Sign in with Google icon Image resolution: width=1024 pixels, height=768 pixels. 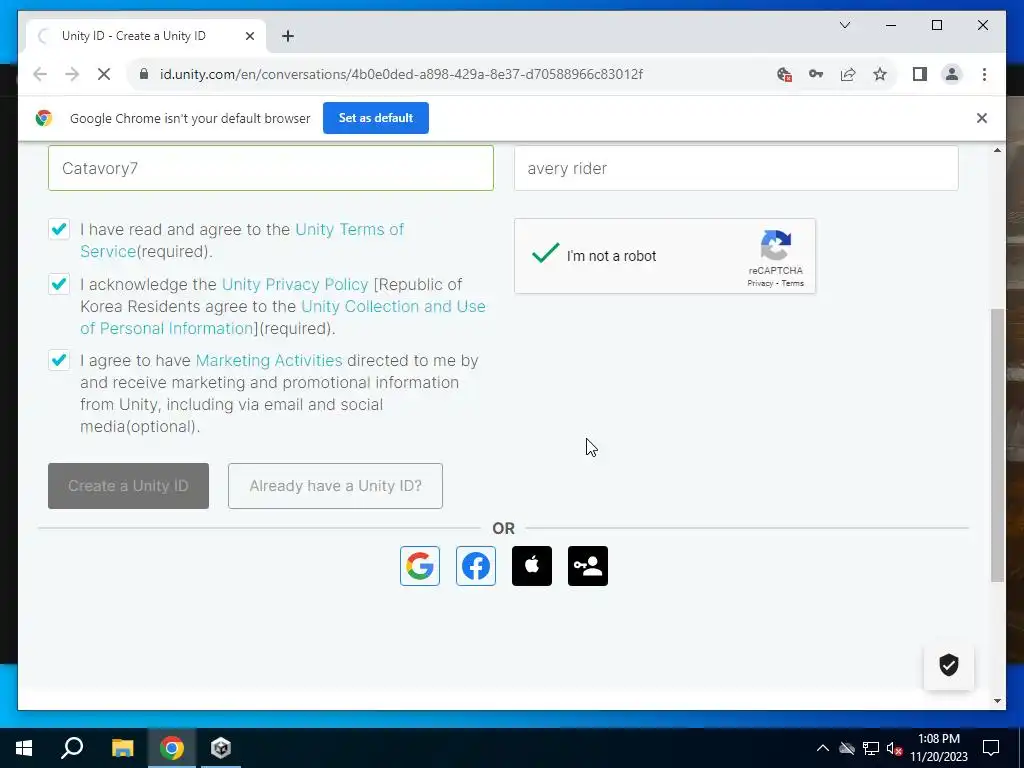tap(419, 566)
